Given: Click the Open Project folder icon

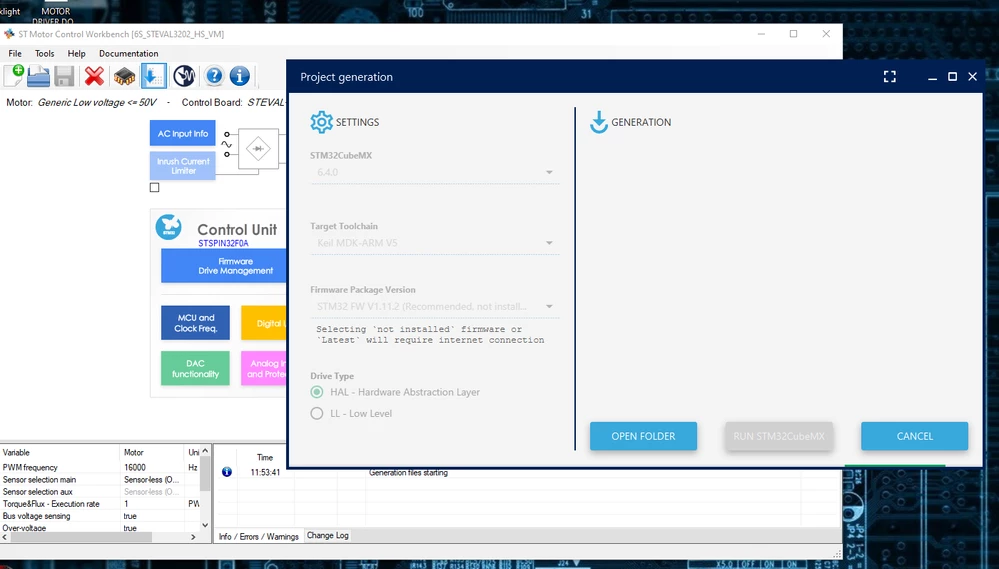Looking at the screenshot, I should click(x=38, y=76).
